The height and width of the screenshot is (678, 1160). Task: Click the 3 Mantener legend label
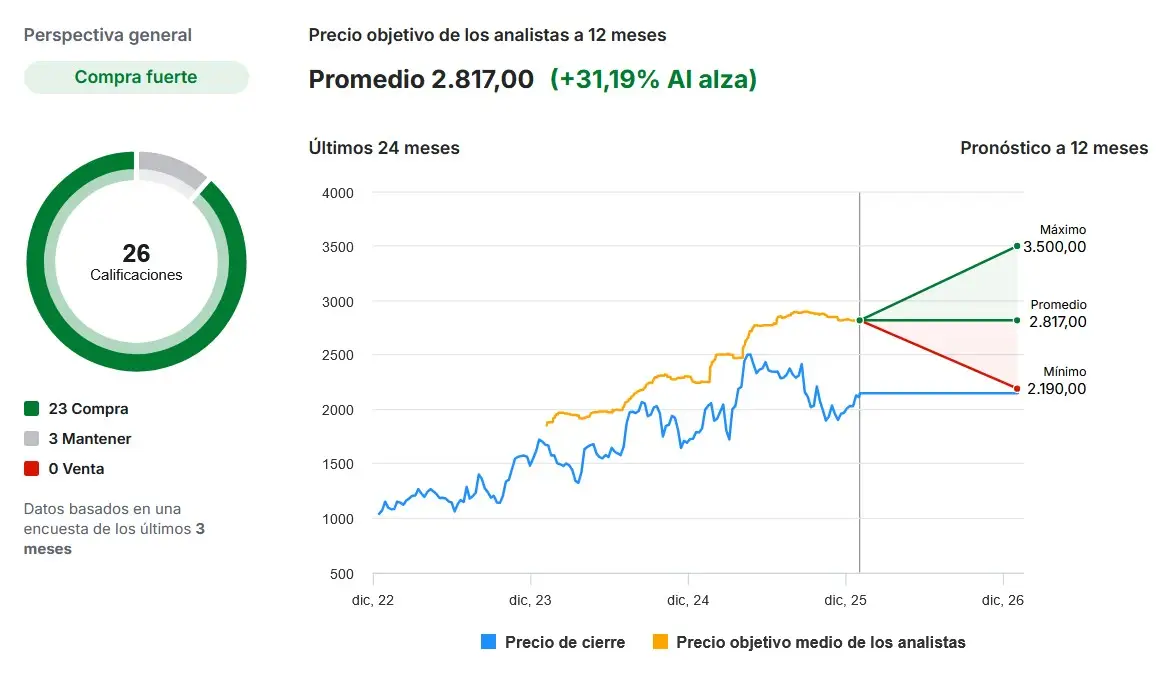click(x=90, y=438)
